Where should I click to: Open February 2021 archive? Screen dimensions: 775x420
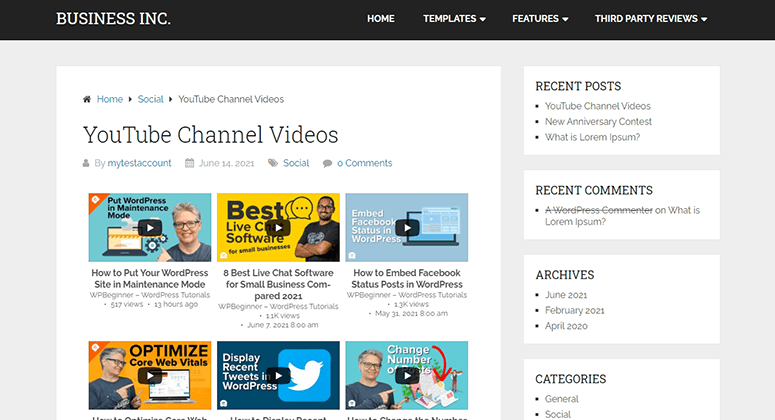574,311
